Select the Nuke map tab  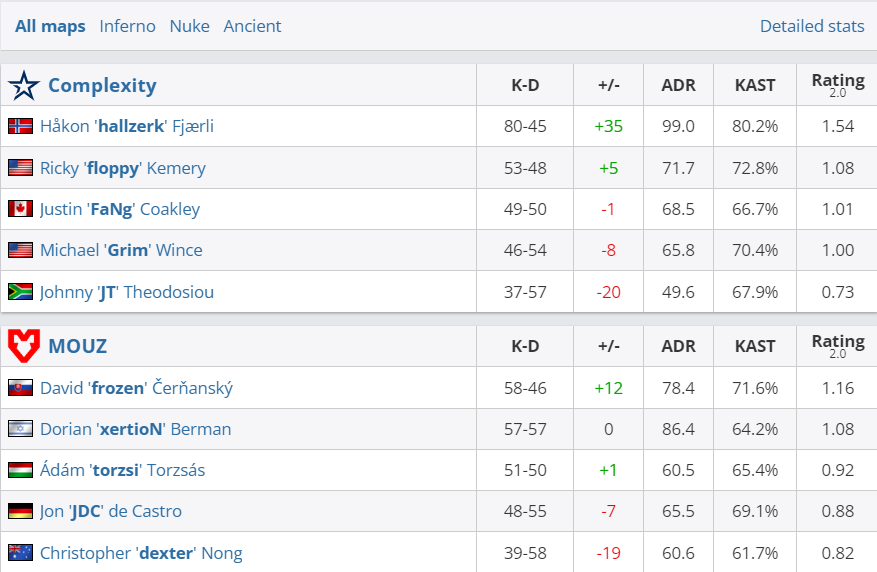(x=189, y=26)
